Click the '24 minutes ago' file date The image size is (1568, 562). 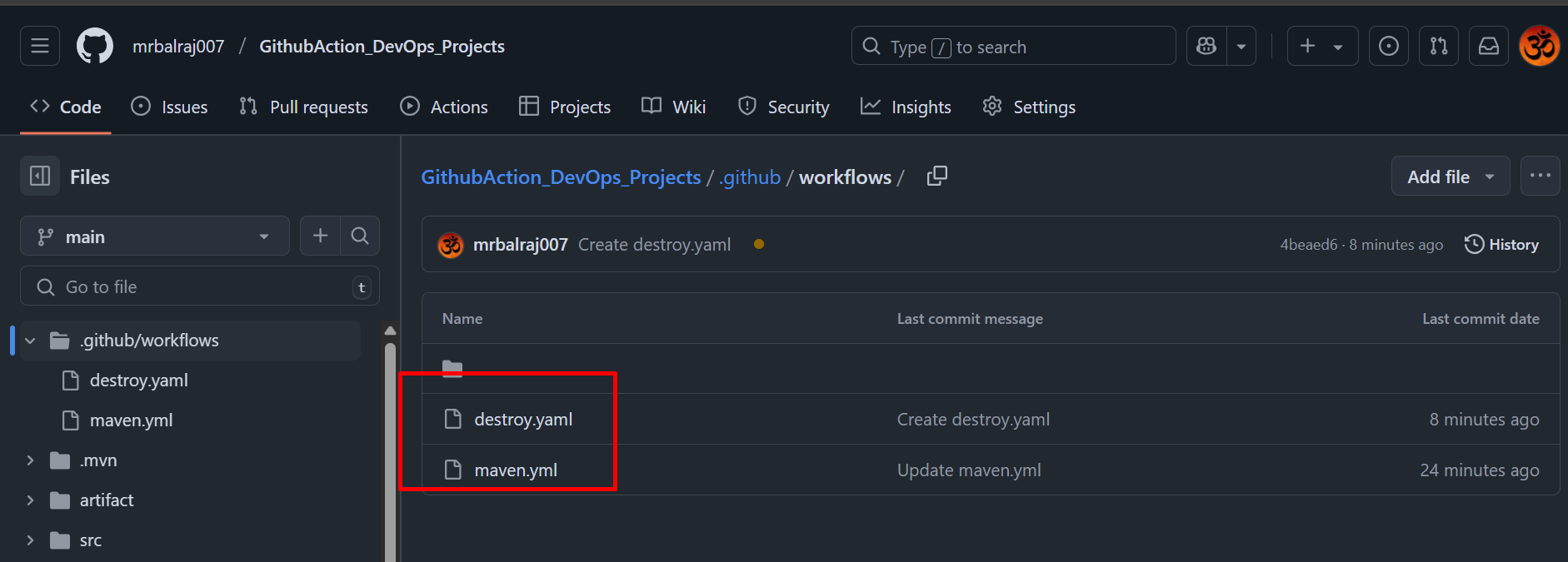pyautogui.click(x=1480, y=470)
